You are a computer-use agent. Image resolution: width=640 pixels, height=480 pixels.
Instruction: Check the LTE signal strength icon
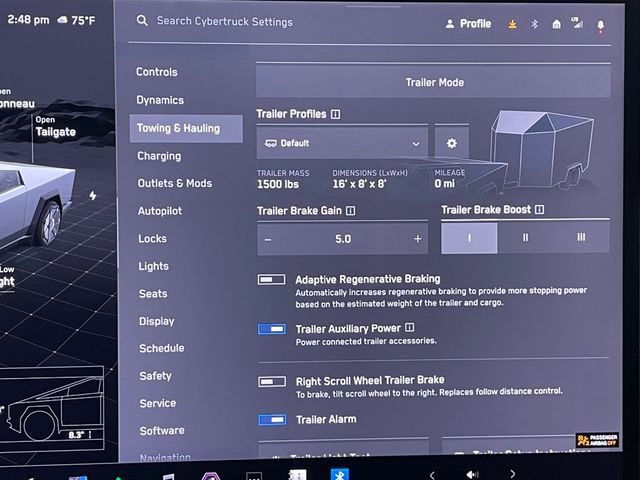tap(577, 22)
